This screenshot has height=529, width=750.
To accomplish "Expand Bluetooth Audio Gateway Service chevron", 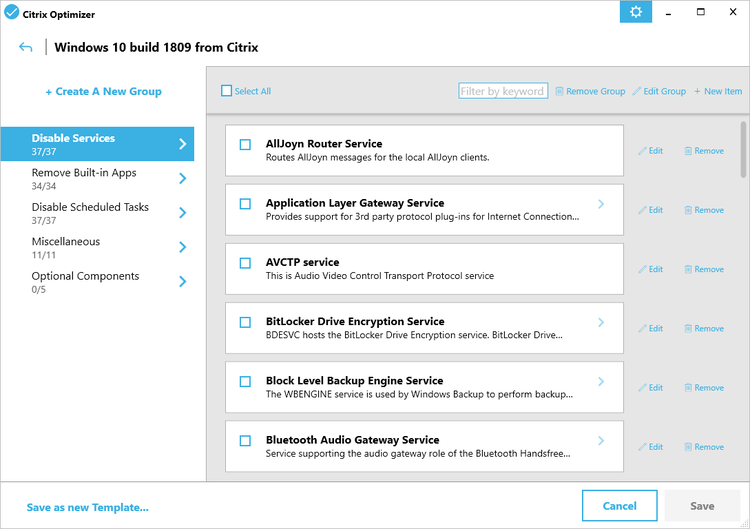I will click(601, 441).
